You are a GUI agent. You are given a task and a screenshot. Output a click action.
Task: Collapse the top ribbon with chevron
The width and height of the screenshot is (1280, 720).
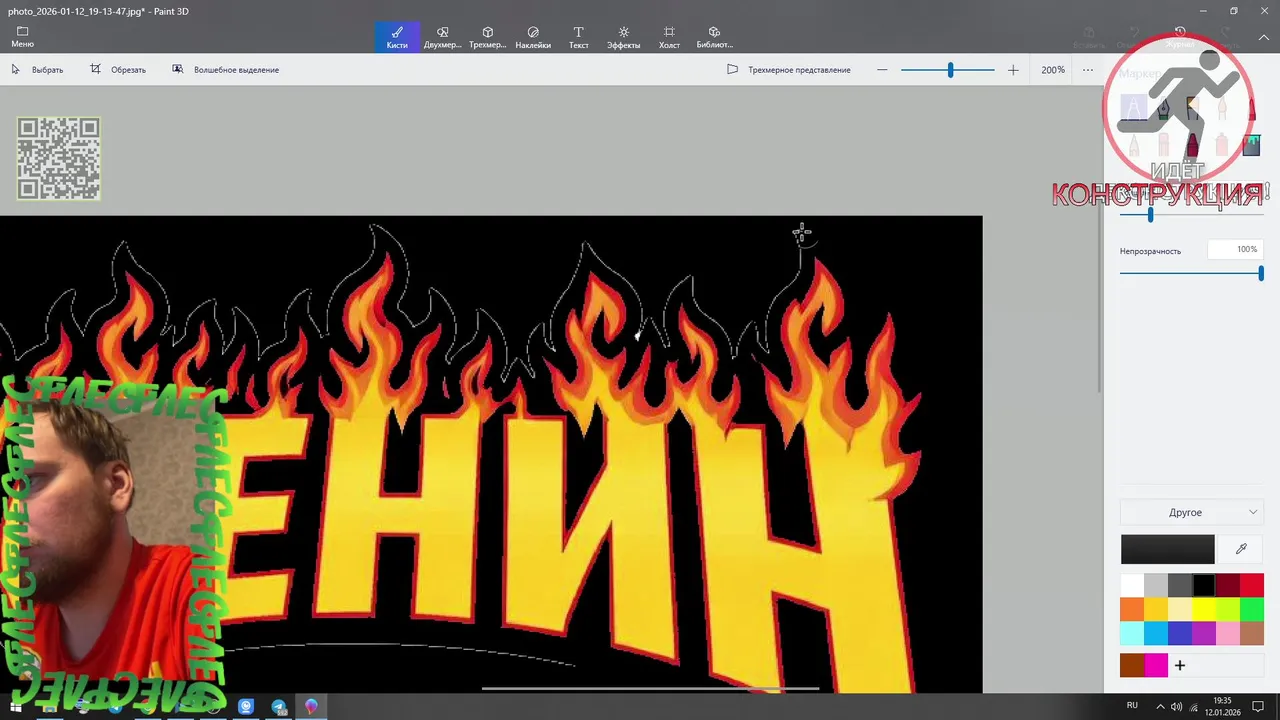point(1264,37)
